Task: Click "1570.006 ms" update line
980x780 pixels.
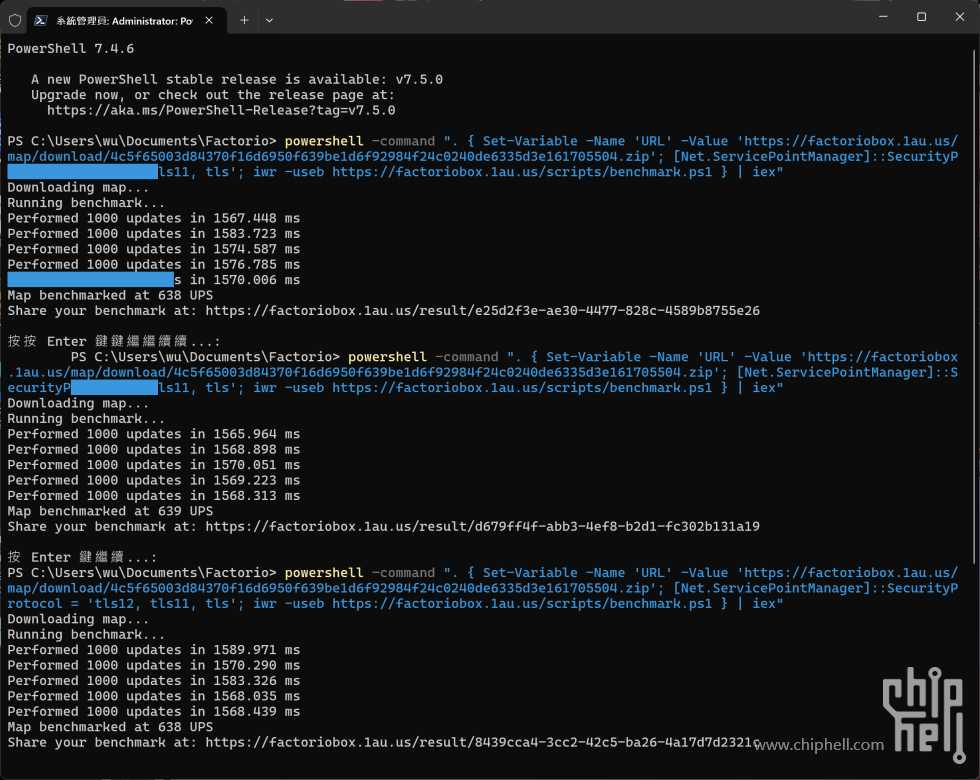Action: [x=154, y=280]
